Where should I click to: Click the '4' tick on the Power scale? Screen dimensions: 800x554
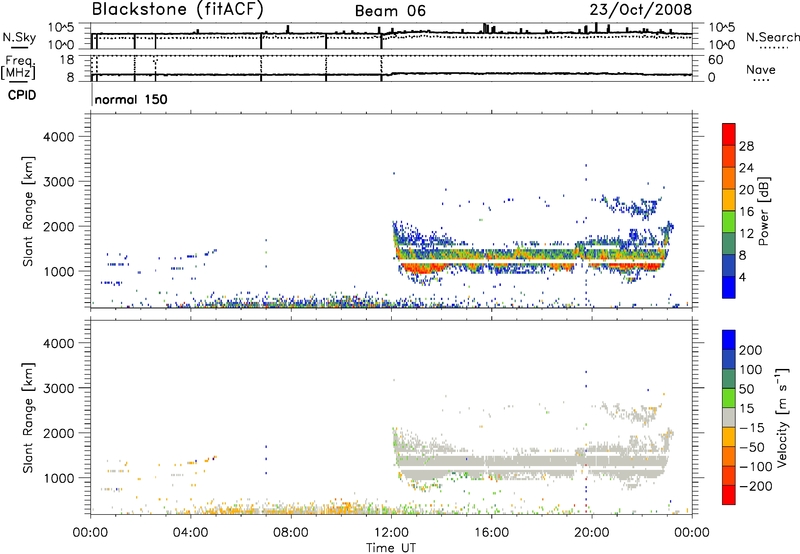(742, 277)
